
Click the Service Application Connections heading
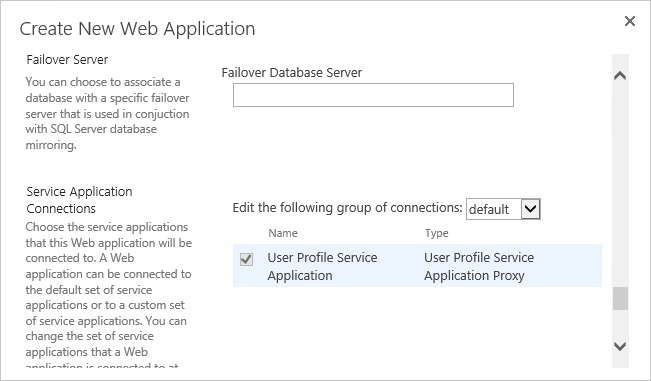click(79, 200)
